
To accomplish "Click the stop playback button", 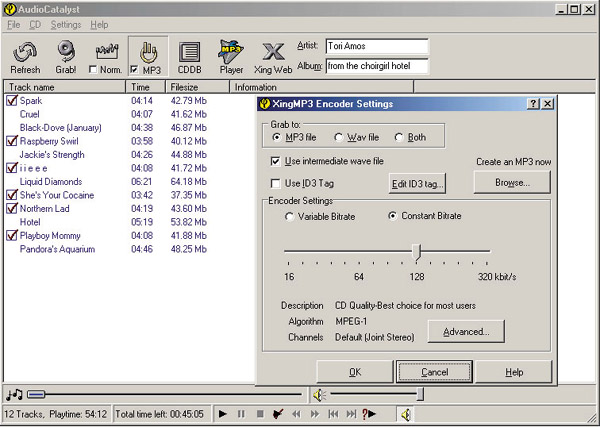I will [x=260, y=414].
